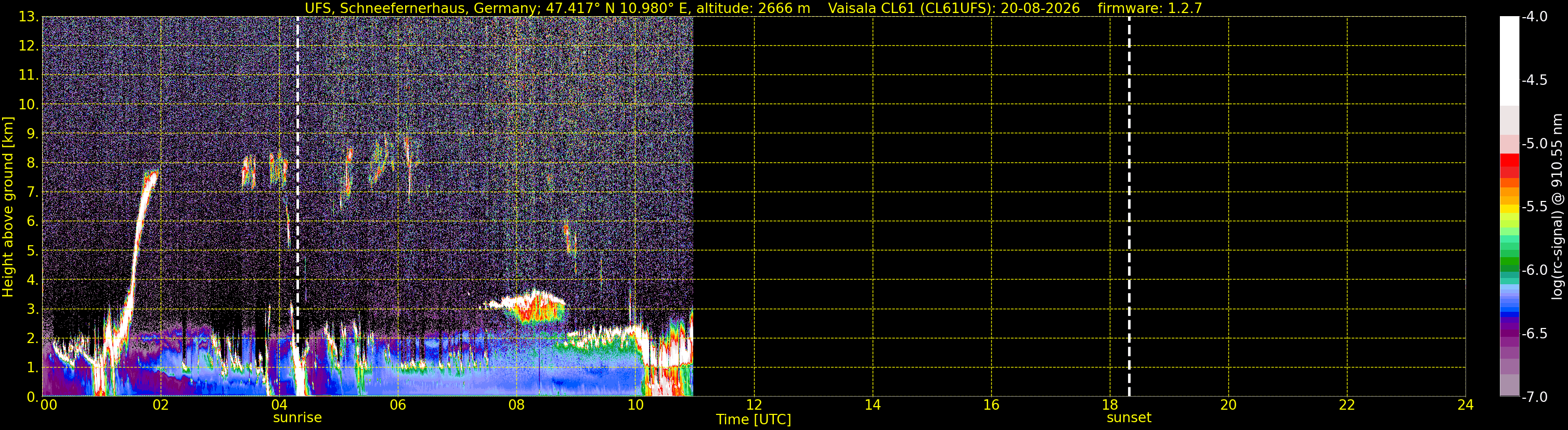
Task: Click the x-axis tick label '22'
Action: (x=1347, y=406)
